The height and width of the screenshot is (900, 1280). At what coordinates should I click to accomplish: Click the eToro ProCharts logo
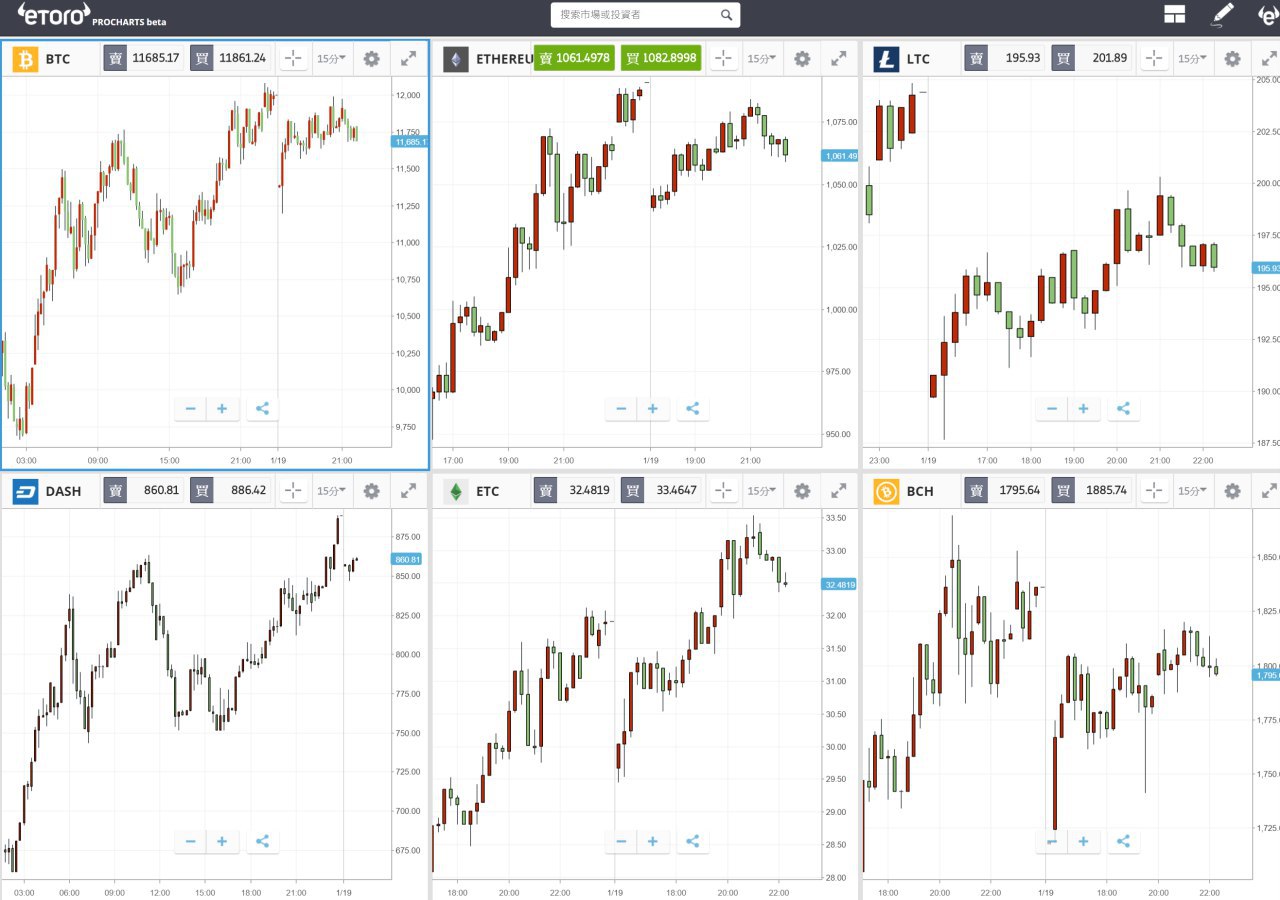(x=90, y=14)
